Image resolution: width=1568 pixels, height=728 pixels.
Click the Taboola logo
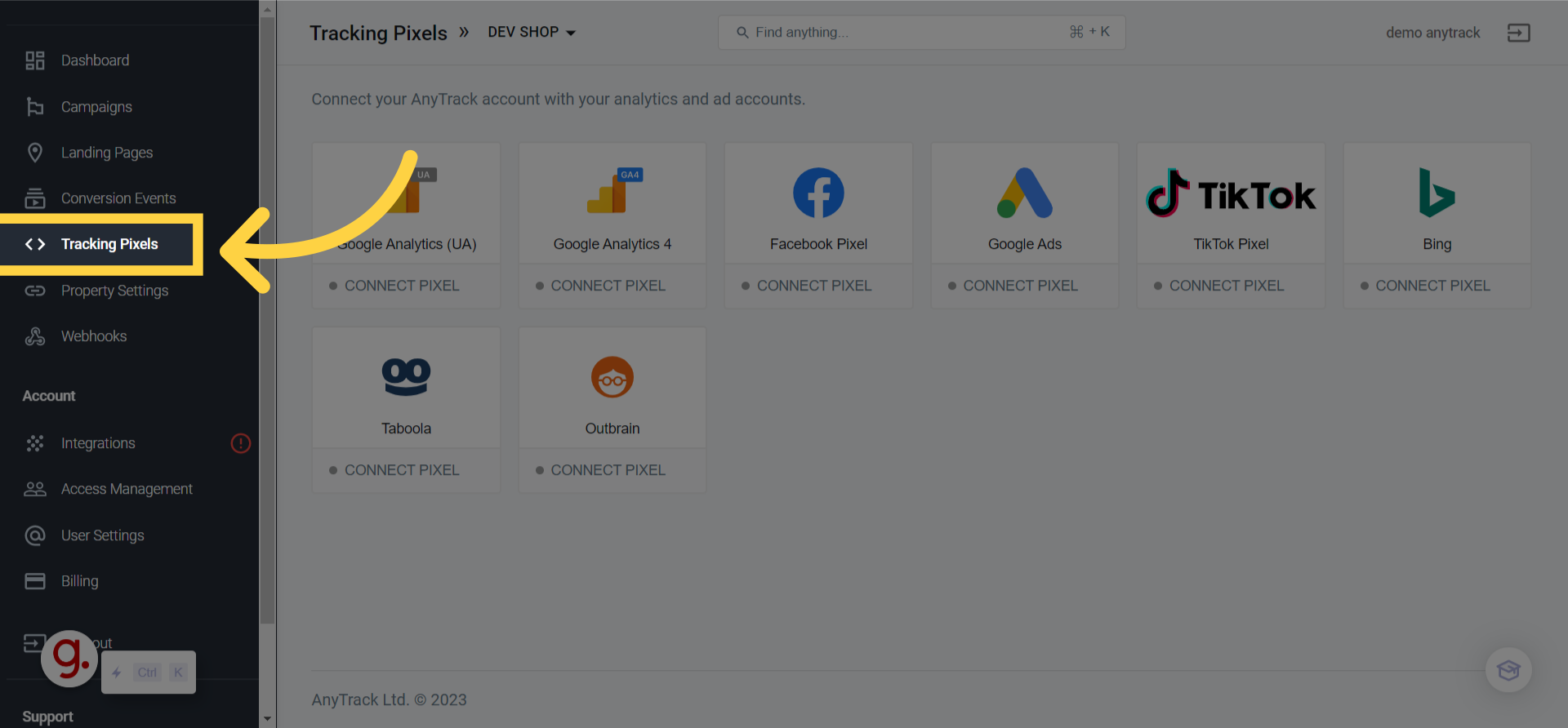pyautogui.click(x=406, y=377)
